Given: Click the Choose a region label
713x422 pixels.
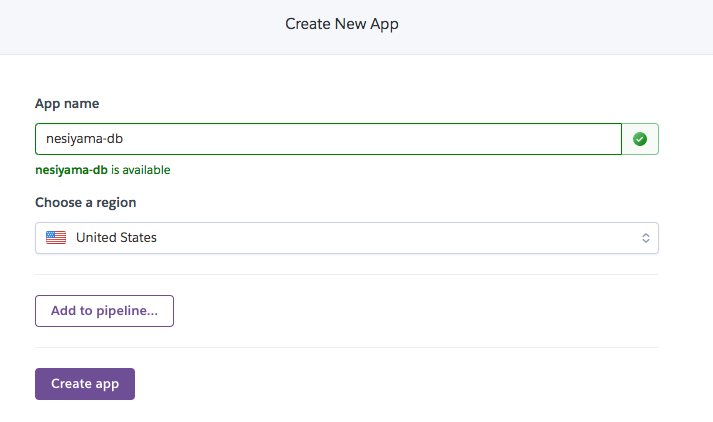Looking at the screenshot, I should click(86, 202).
